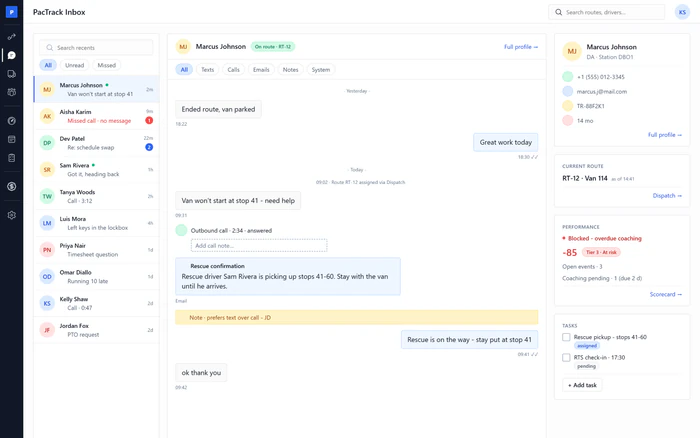Click the yellow note prefers text over call
Viewport: 700px width, 438px height.
pos(357,317)
